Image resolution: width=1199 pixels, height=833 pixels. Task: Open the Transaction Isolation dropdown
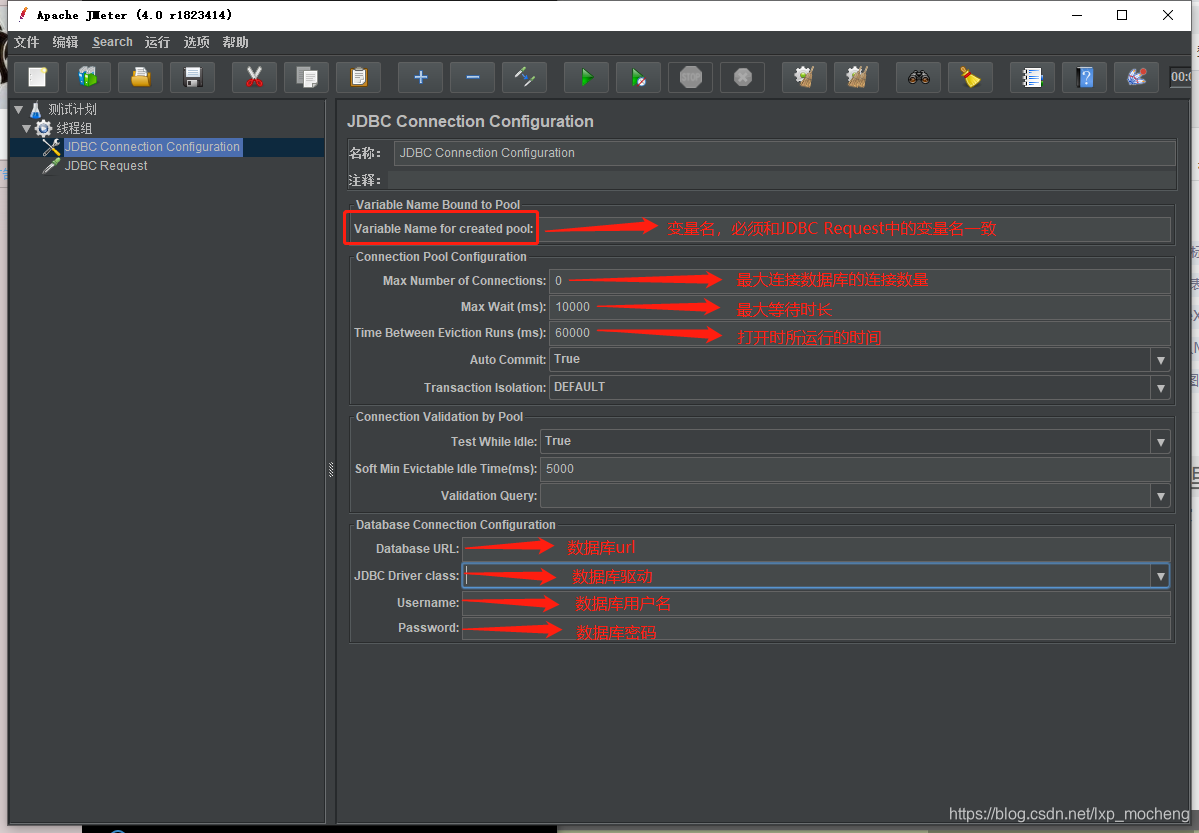tap(1161, 389)
